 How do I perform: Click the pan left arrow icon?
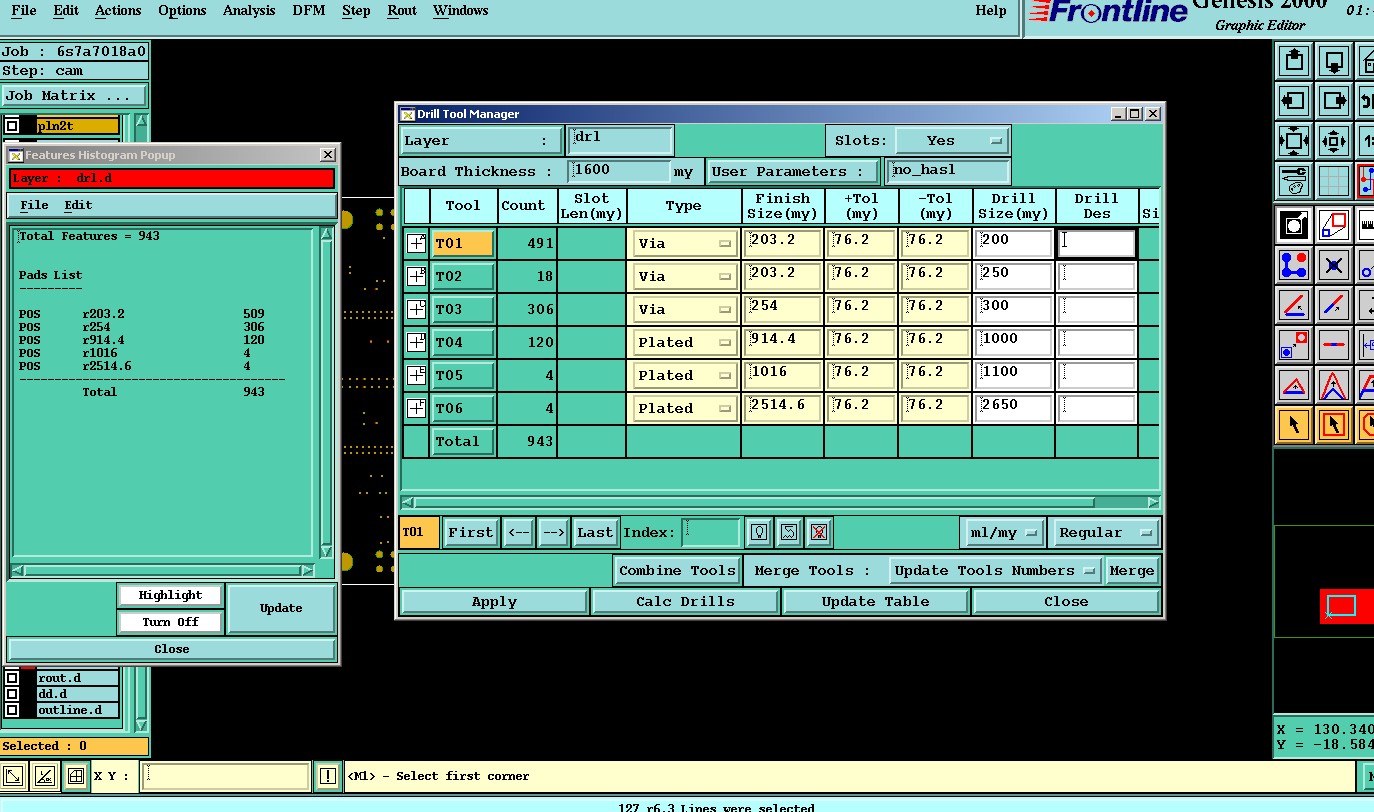pos(1294,101)
